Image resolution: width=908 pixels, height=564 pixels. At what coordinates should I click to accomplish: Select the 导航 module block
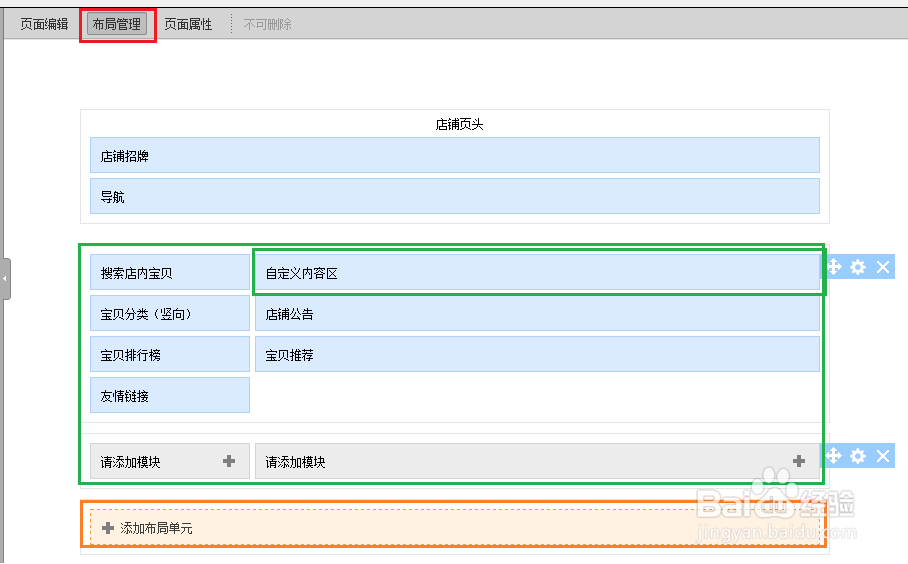click(454, 197)
